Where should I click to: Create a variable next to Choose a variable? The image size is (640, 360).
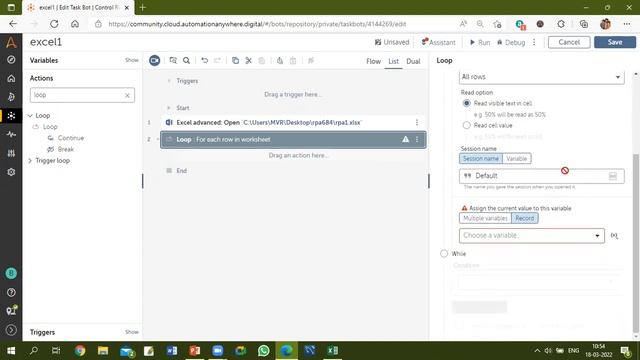[x=614, y=236]
